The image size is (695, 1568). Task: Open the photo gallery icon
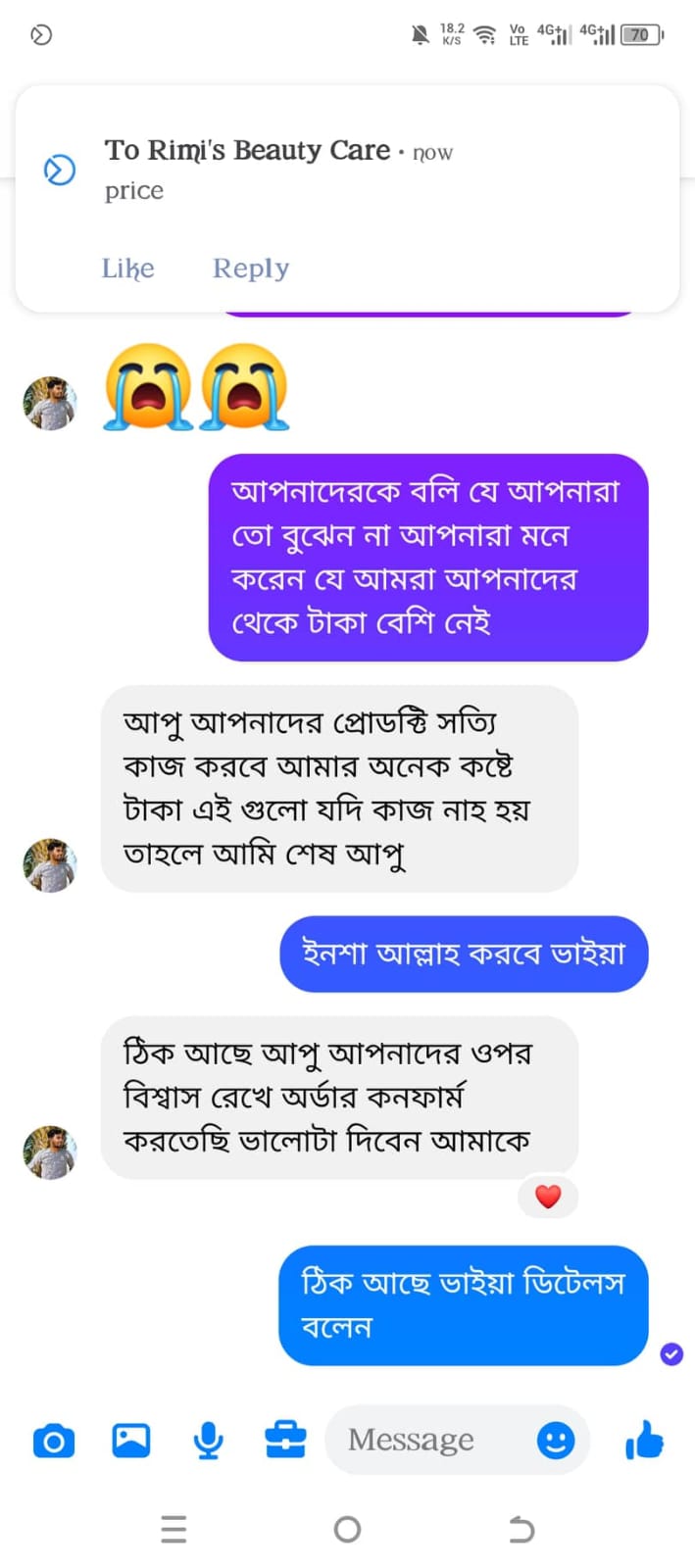click(131, 1441)
